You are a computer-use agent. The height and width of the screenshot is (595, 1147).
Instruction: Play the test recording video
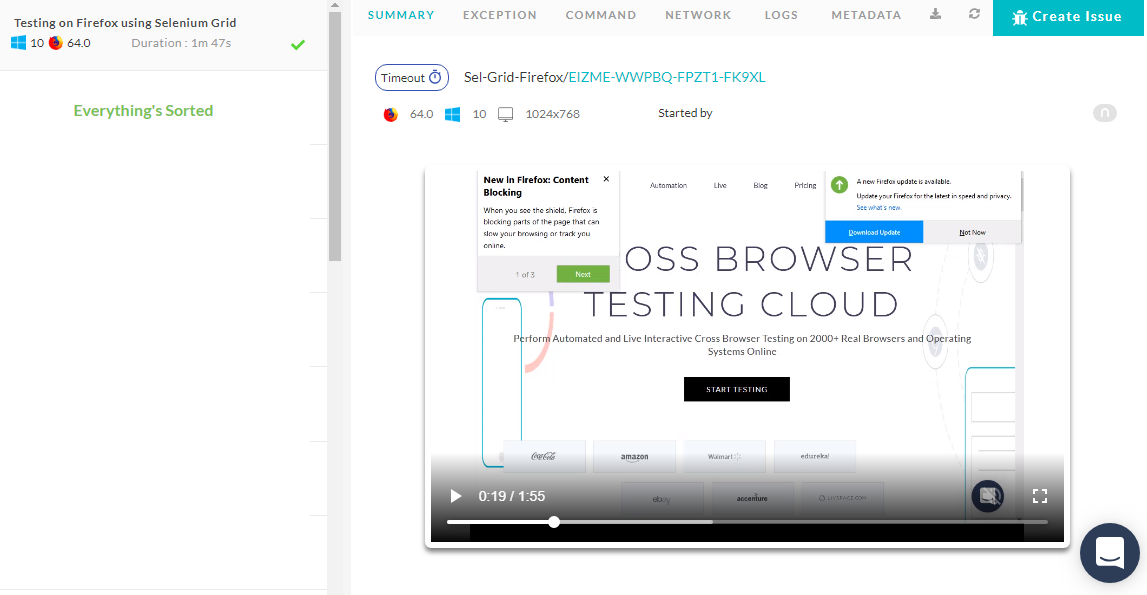coord(456,496)
